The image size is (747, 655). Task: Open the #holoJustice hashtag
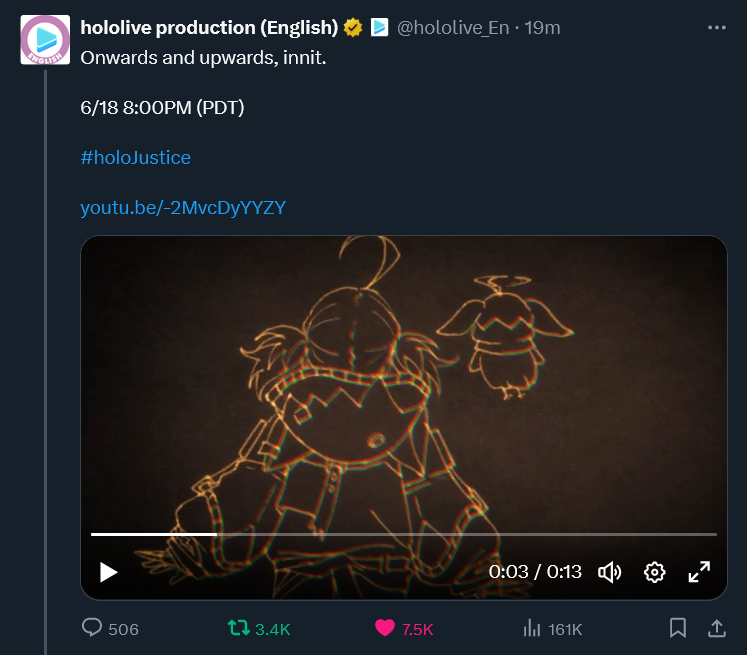pos(135,158)
